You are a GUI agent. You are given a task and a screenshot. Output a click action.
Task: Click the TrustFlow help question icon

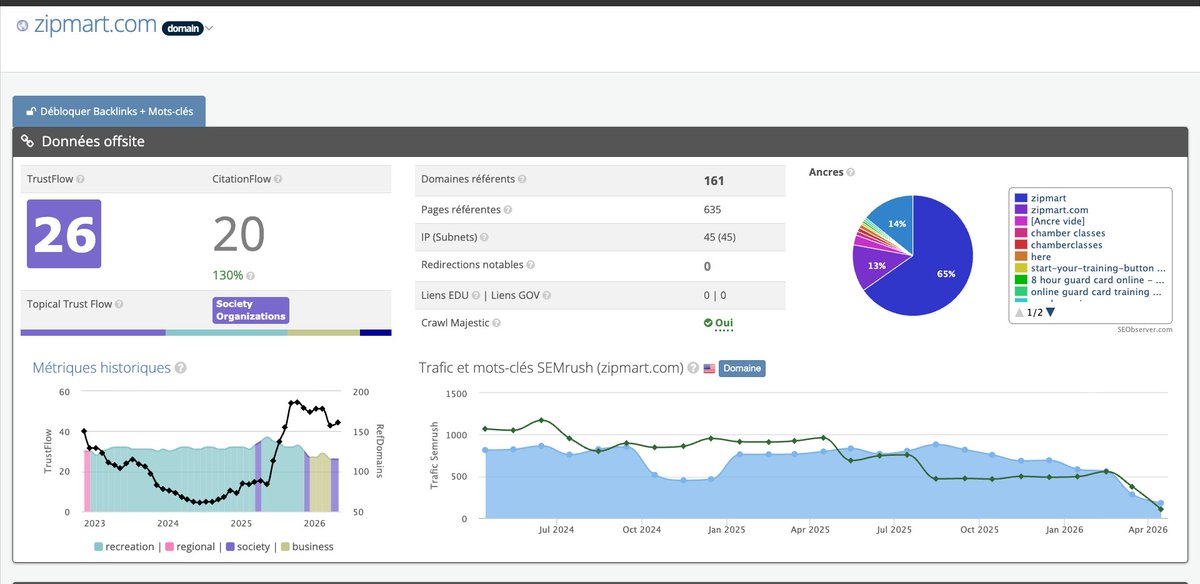[80, 180]
